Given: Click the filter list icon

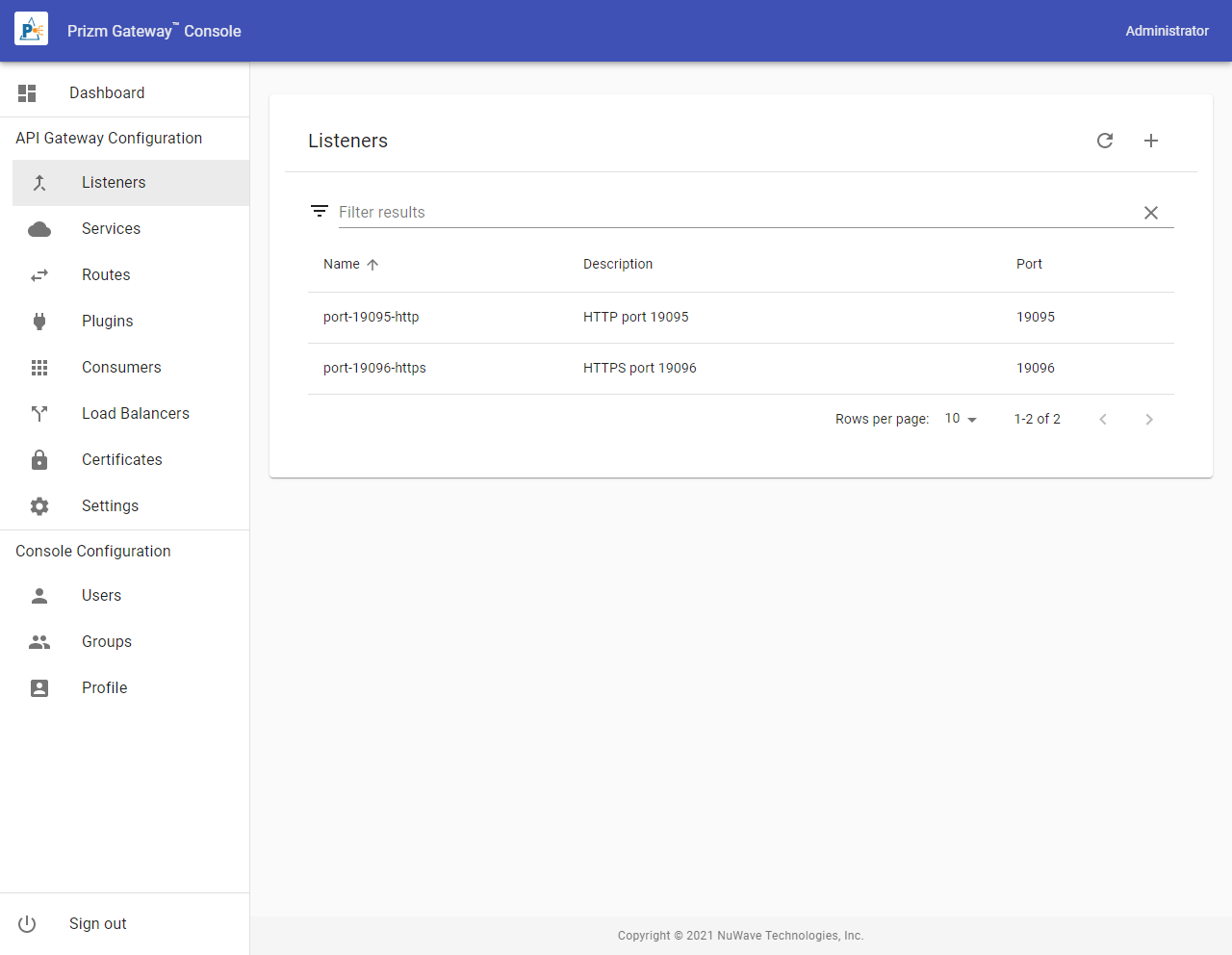Looking at the screenshot, I should 320,211.
